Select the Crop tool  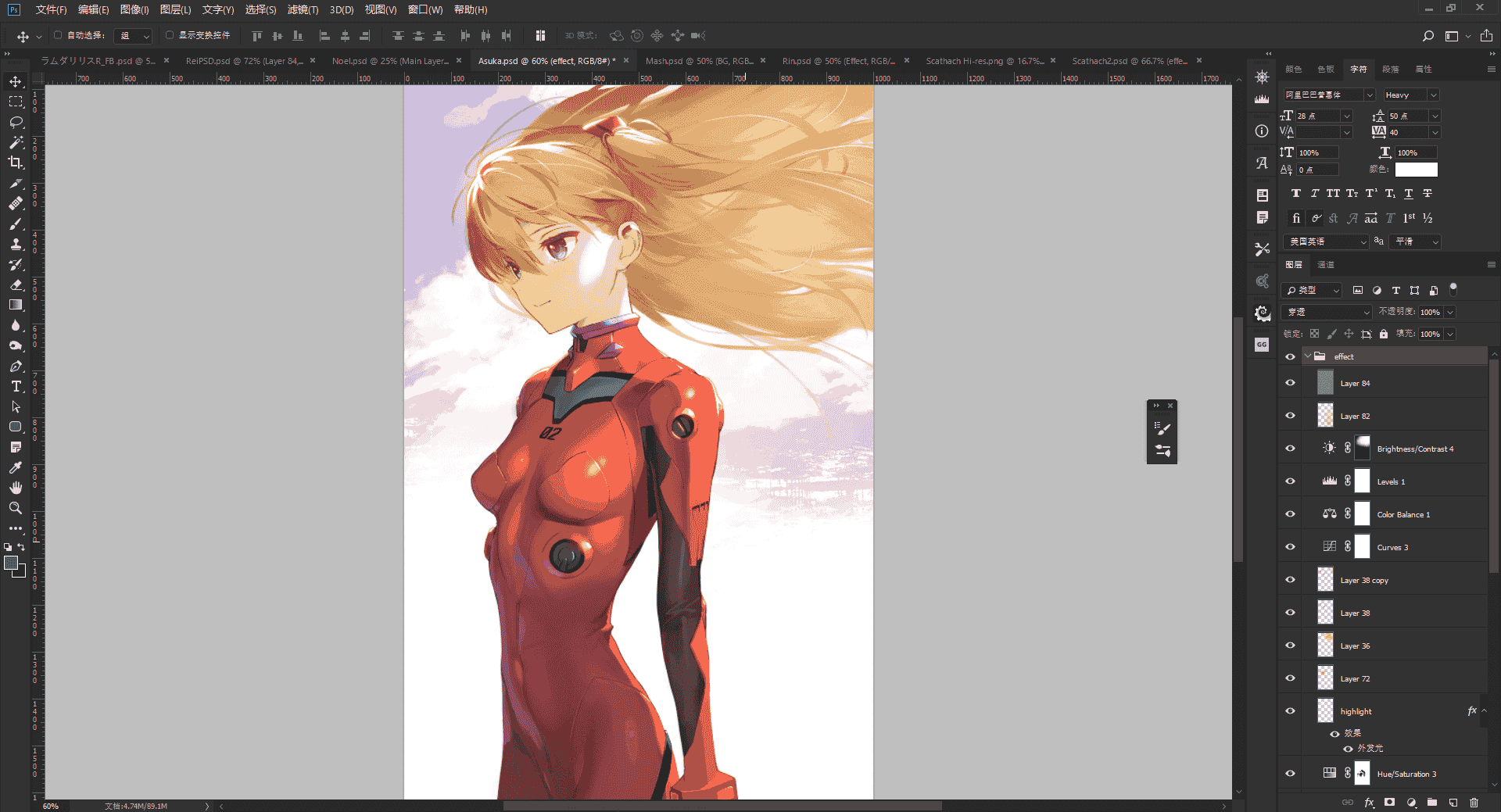click(16, 163)
